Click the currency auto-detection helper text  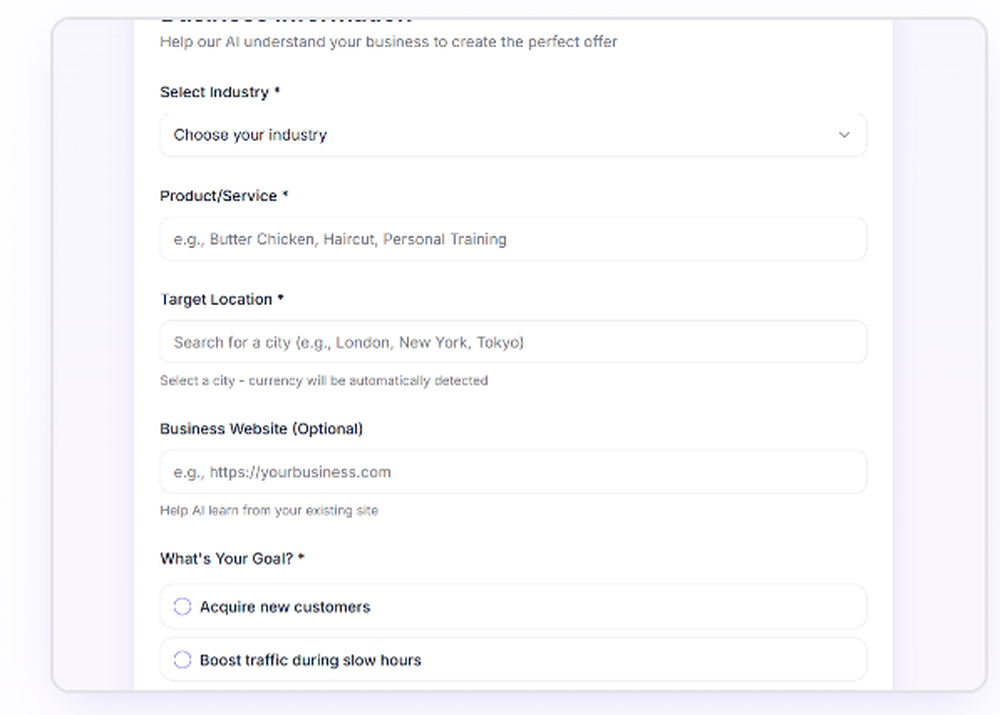(x=323, y=380)
